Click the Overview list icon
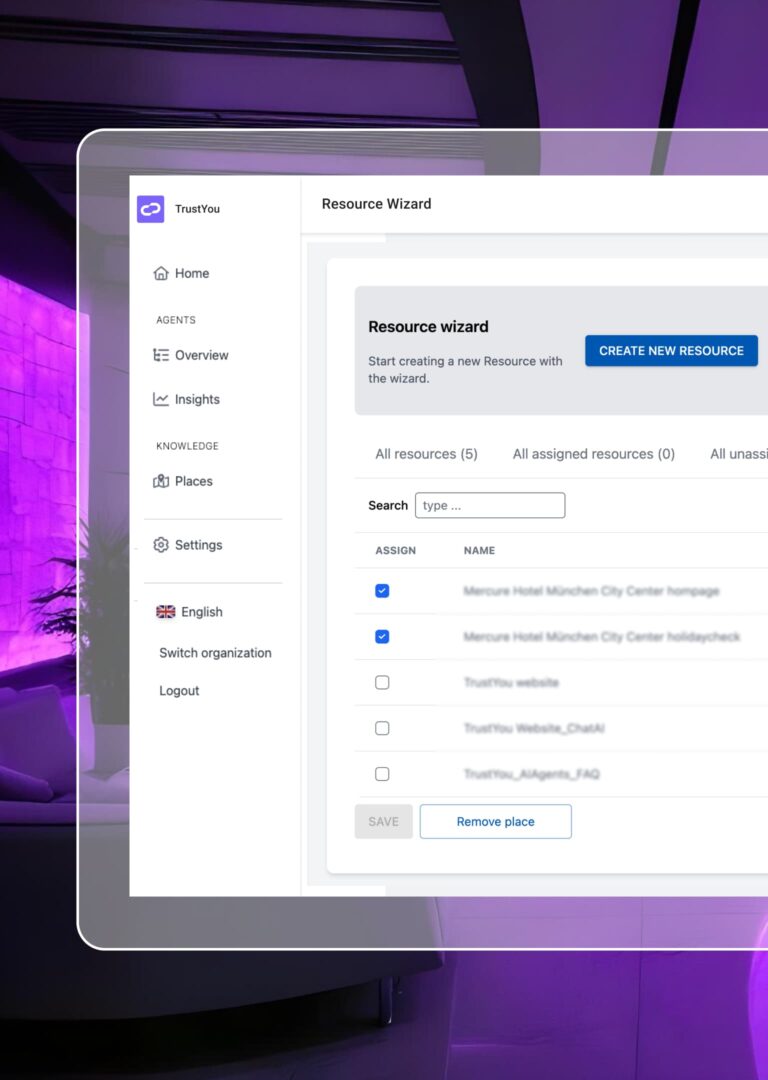Screen dimensions: 768x1080 [x=160, y=355]
